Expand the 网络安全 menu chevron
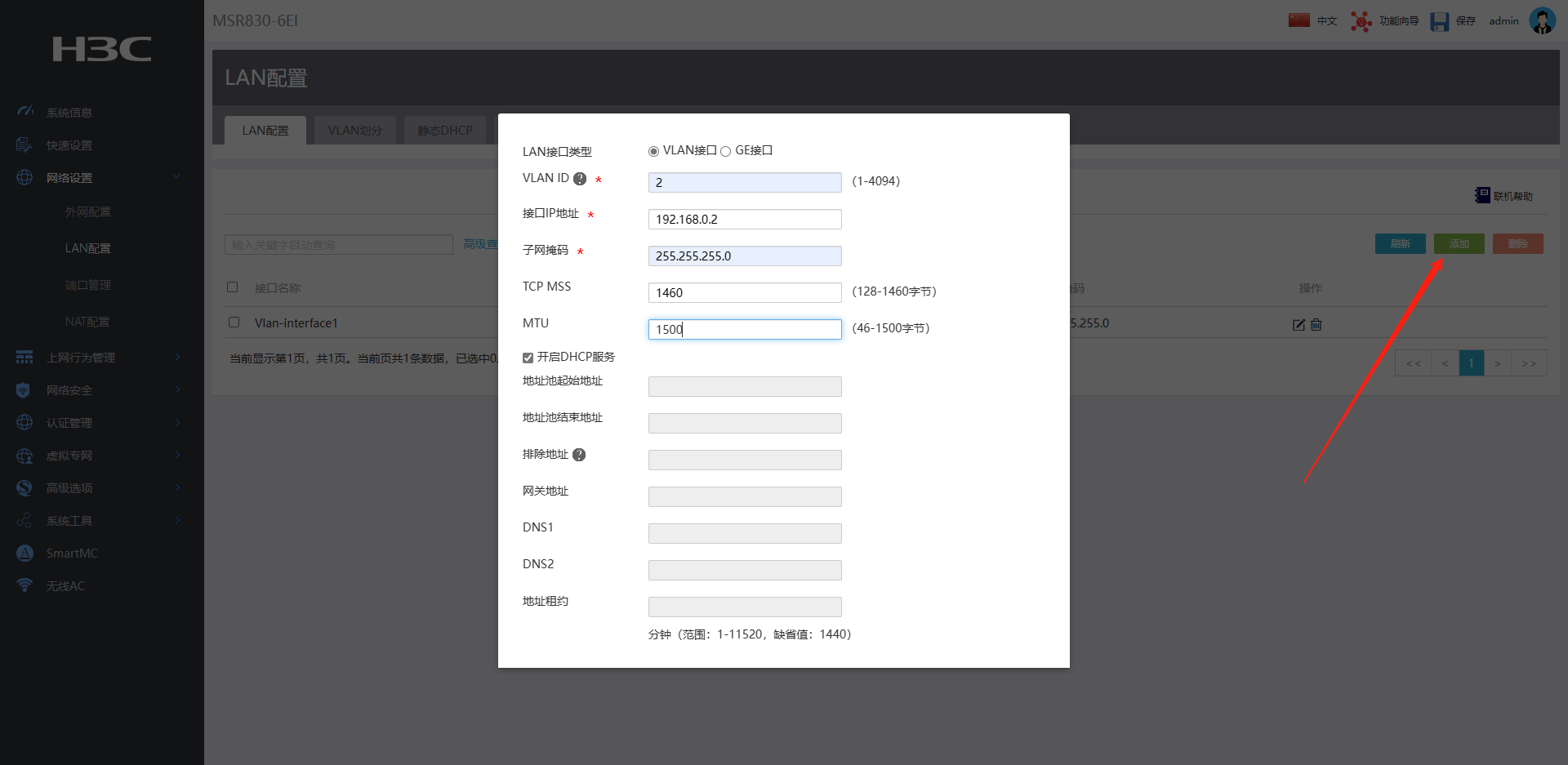1568x765 pixels. pos(177,389)
